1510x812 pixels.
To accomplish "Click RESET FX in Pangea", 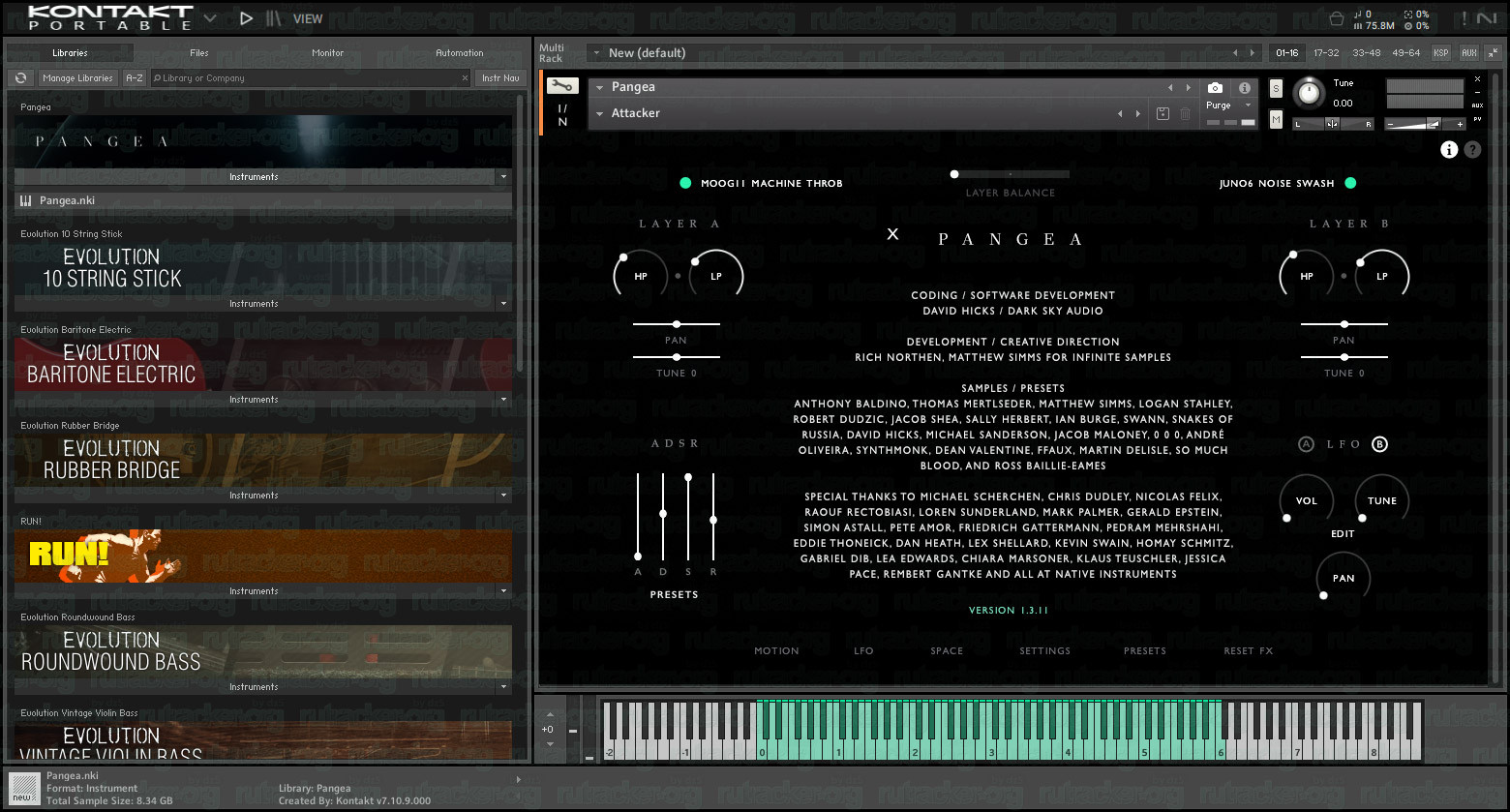I will [1249, 651].
